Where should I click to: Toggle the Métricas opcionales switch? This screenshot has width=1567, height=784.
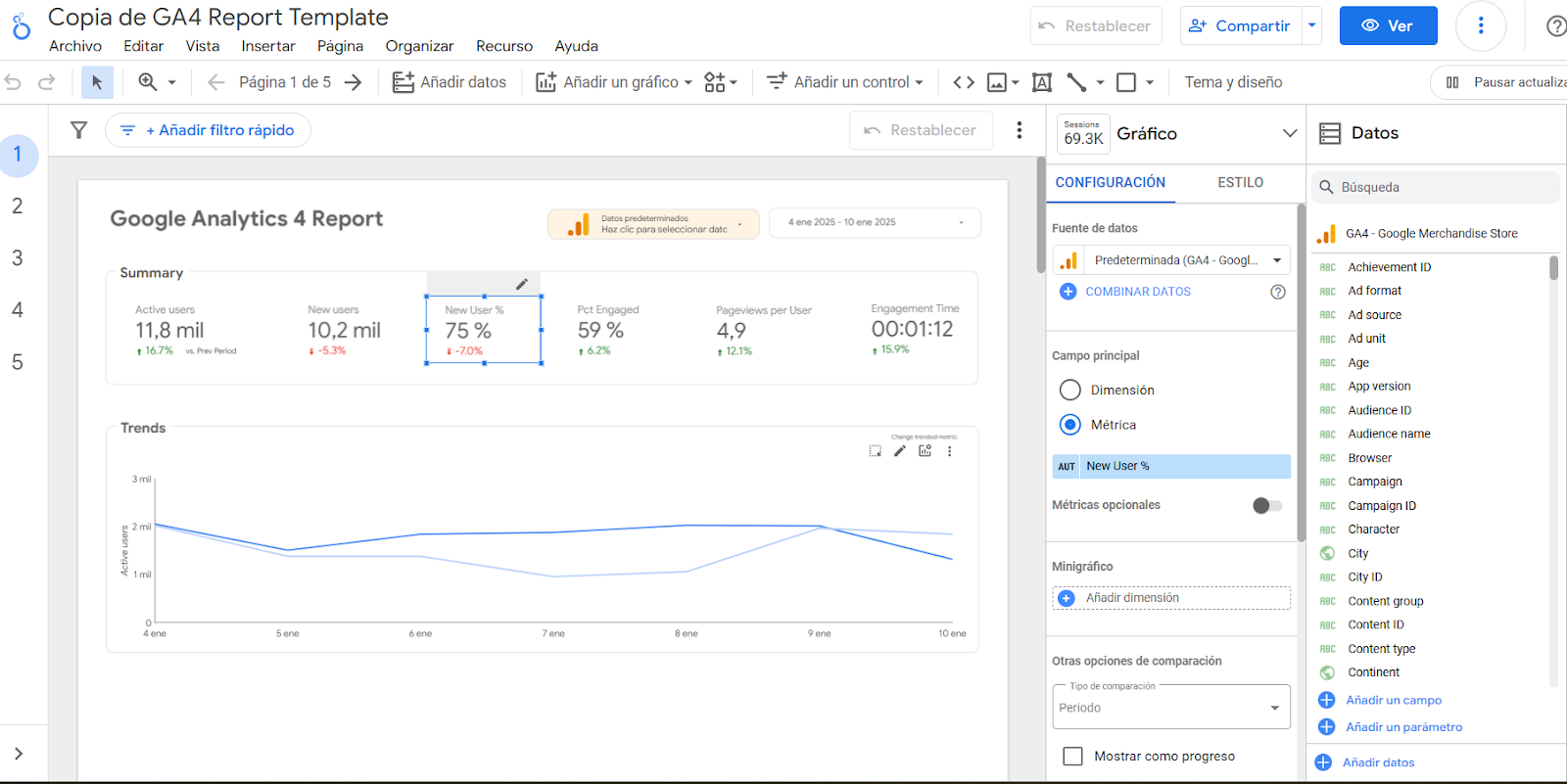(1267, 505)
